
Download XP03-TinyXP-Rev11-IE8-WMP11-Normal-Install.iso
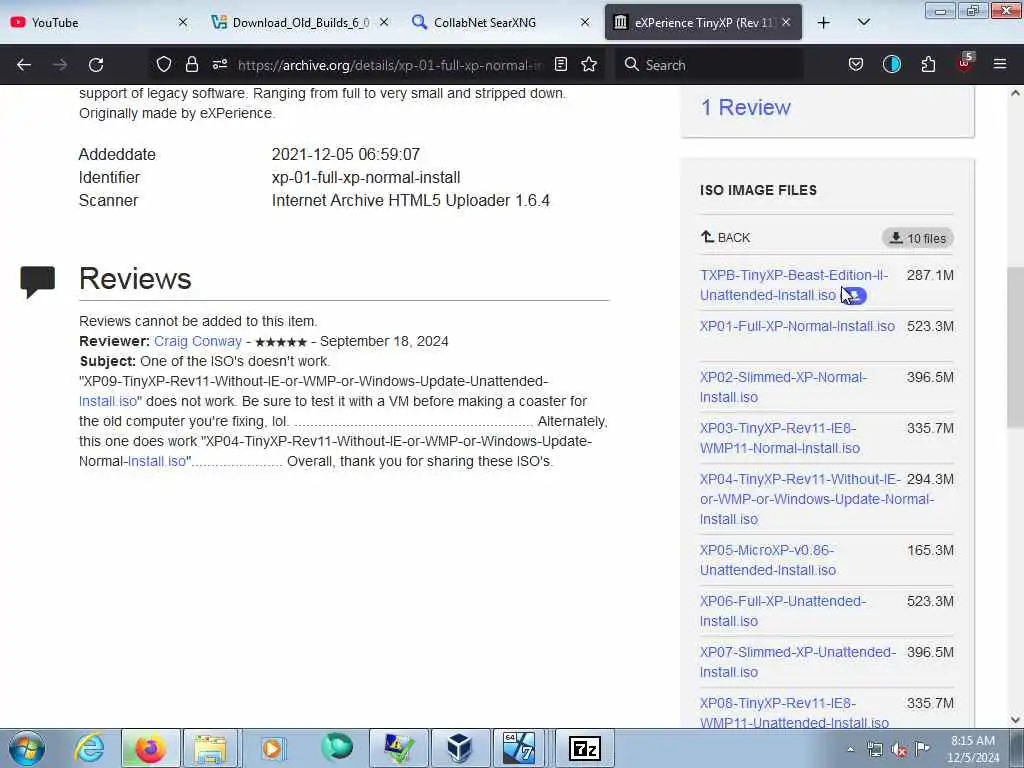[x=780, y=438]
